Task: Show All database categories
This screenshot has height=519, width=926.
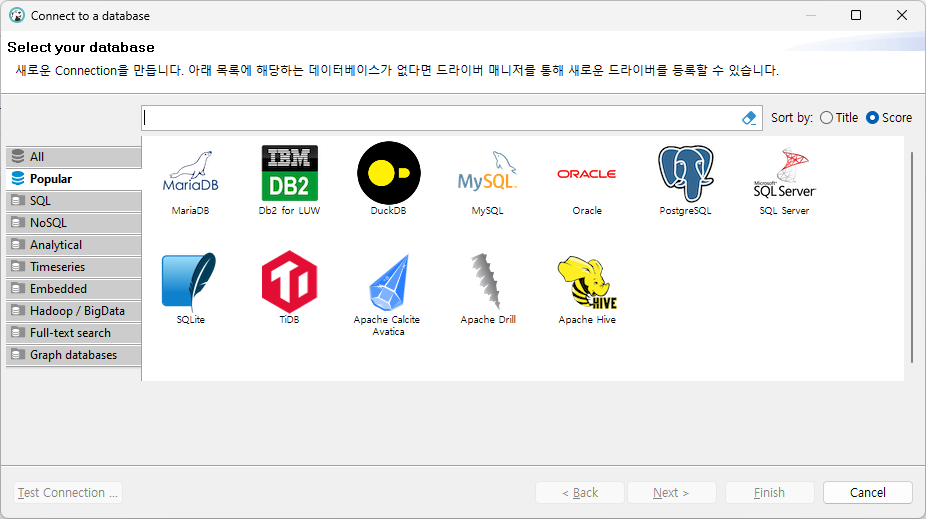Action: pyautogui.click(x=74, y=156)
